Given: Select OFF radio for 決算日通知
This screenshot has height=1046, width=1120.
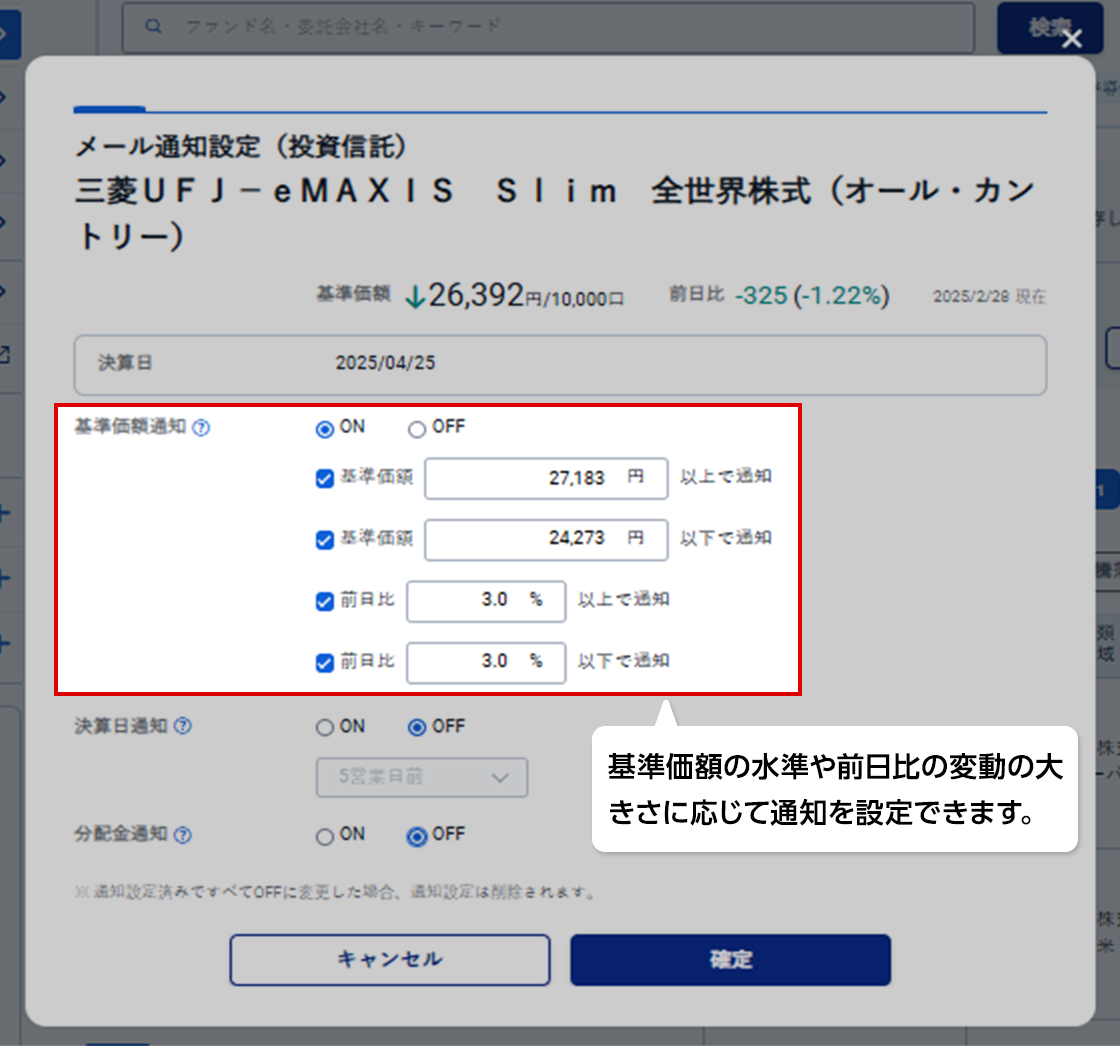Looking at the screenshot, I should 417,727.
